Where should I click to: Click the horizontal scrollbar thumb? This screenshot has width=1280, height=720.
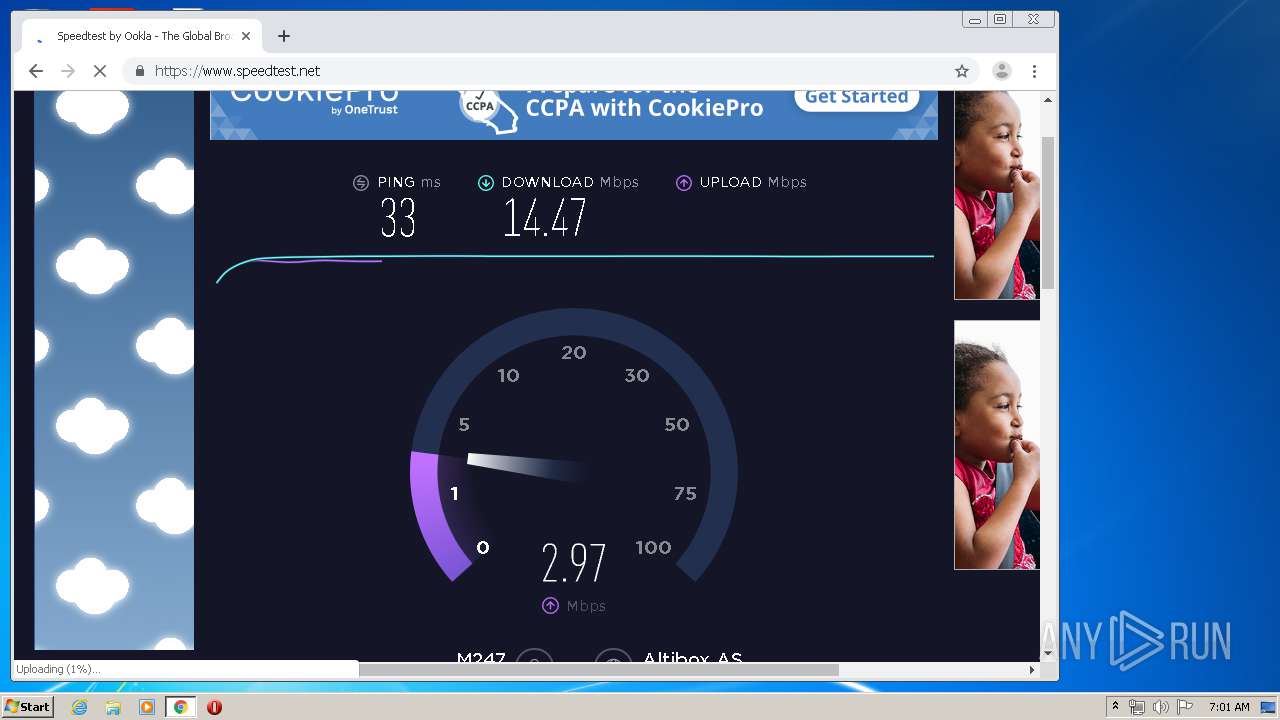pos(598,670)
